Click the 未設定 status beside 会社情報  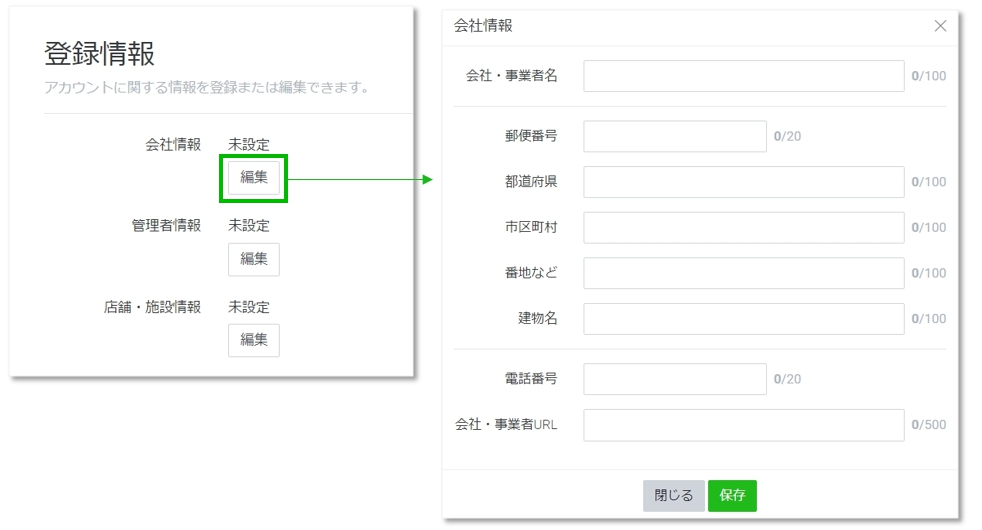(249, 145)
